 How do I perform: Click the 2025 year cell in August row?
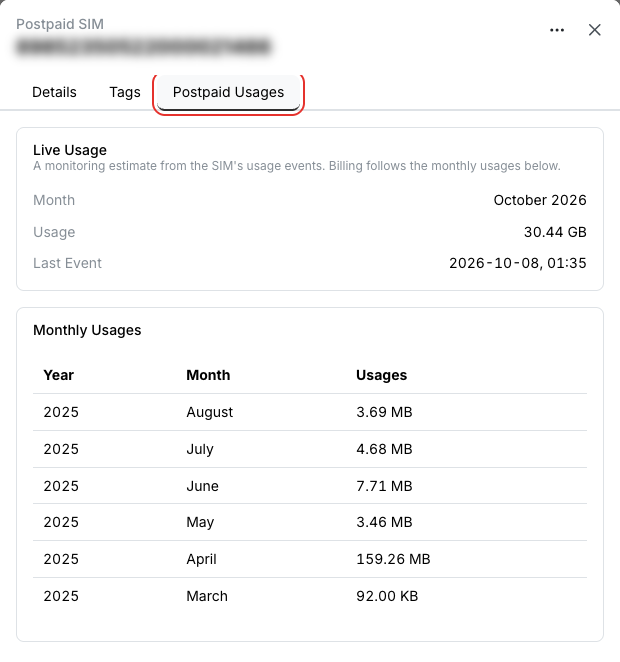tap(61, 412)
